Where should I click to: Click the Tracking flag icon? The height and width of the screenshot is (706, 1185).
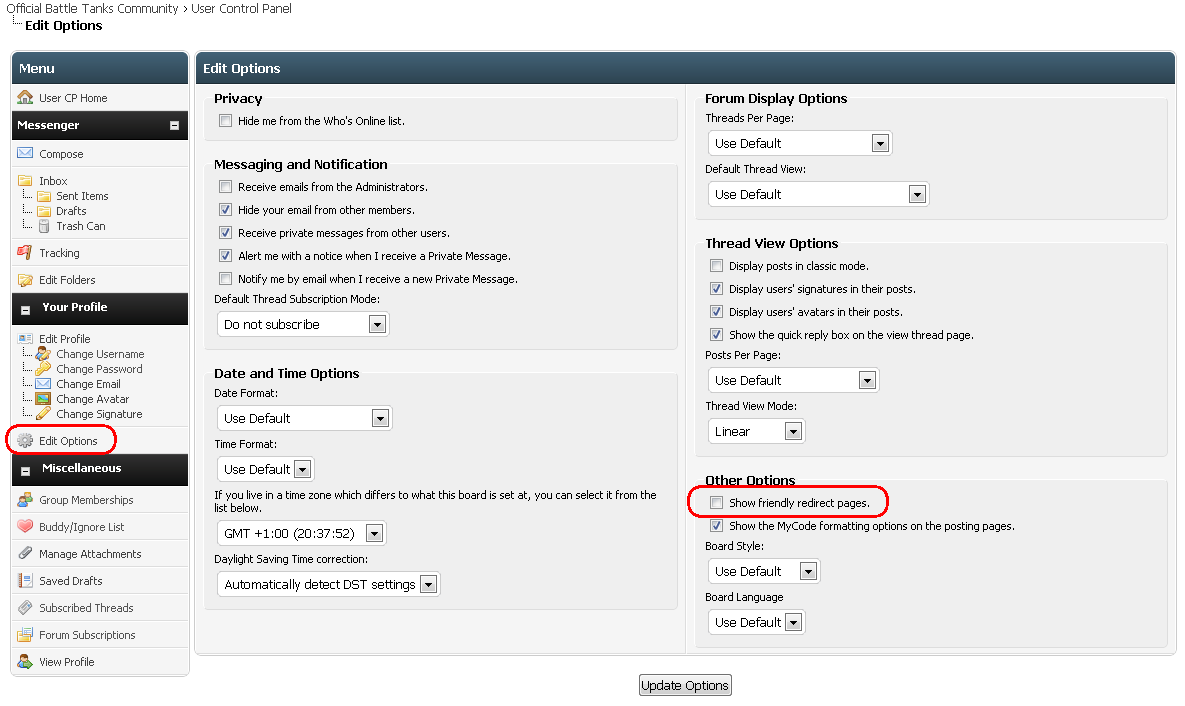(25, 253)
